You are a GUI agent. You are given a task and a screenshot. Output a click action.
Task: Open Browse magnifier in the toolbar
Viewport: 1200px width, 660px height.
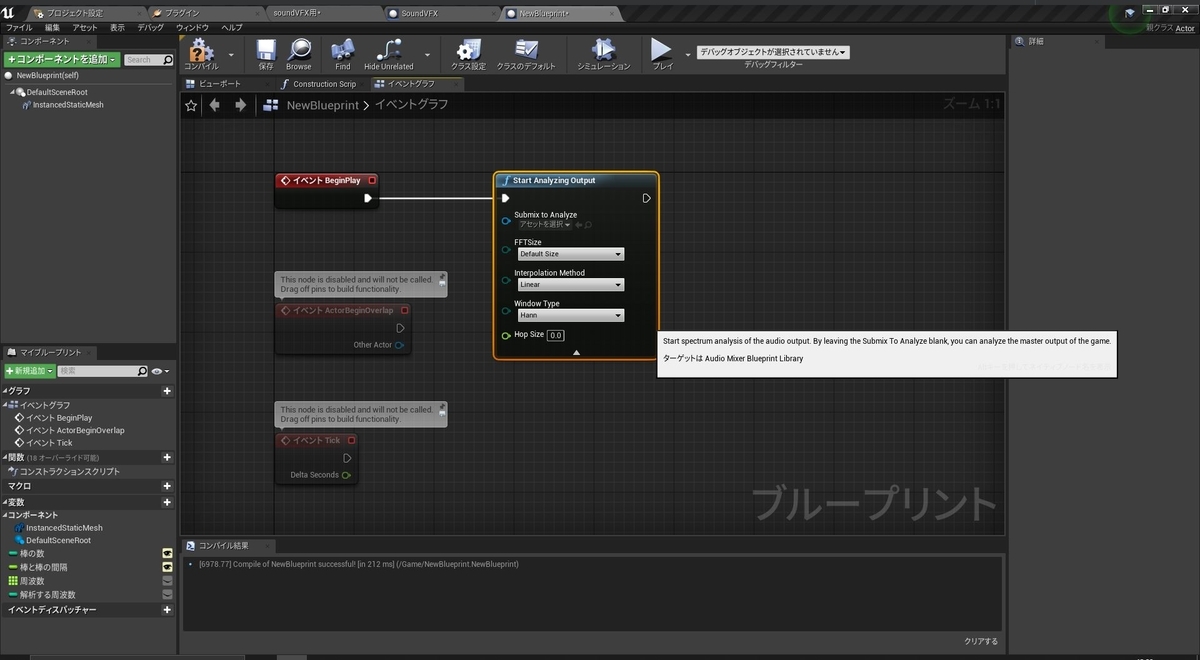tap(299, 53)
